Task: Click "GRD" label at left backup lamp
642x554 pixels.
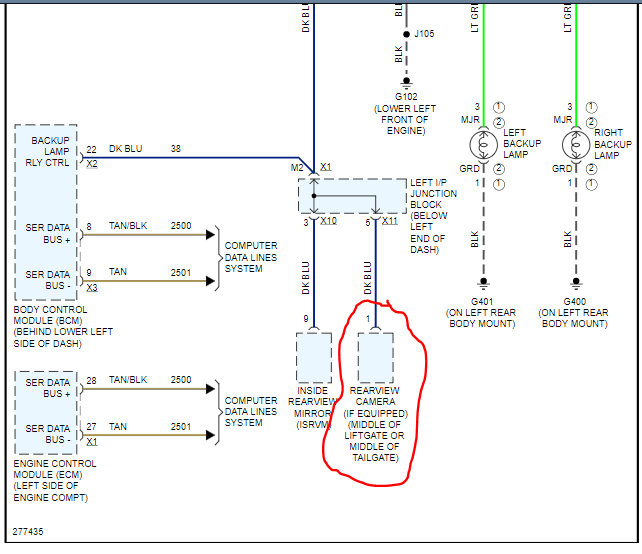Action: 470,169
